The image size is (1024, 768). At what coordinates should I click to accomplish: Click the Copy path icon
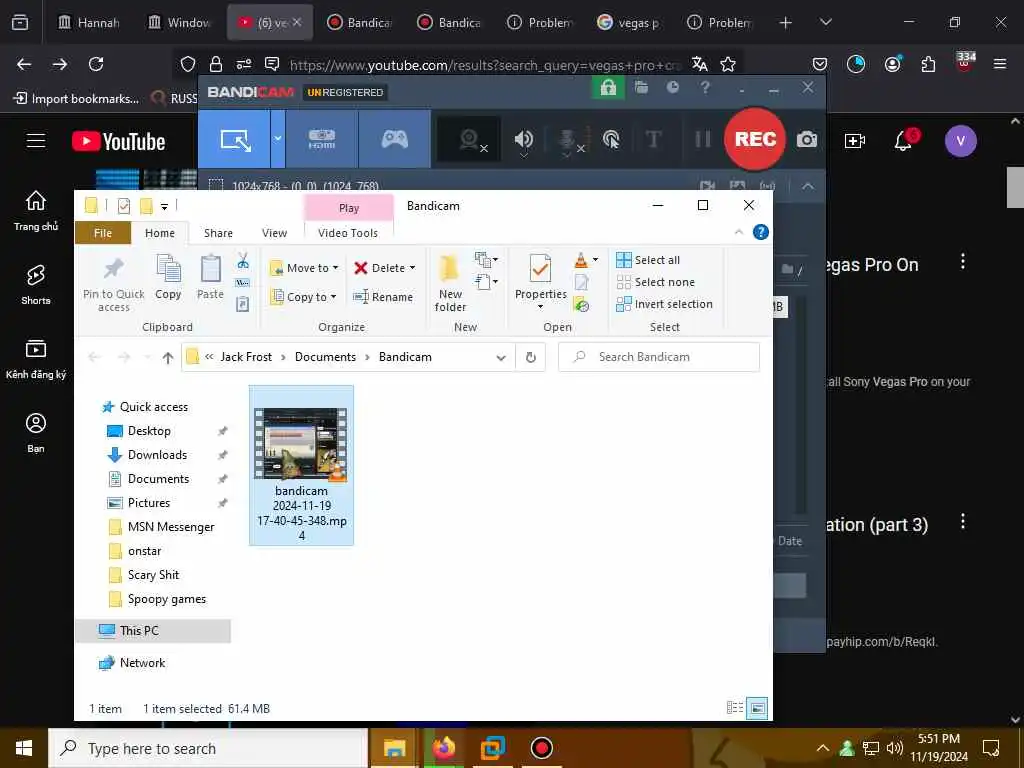(x=243, y=283)
